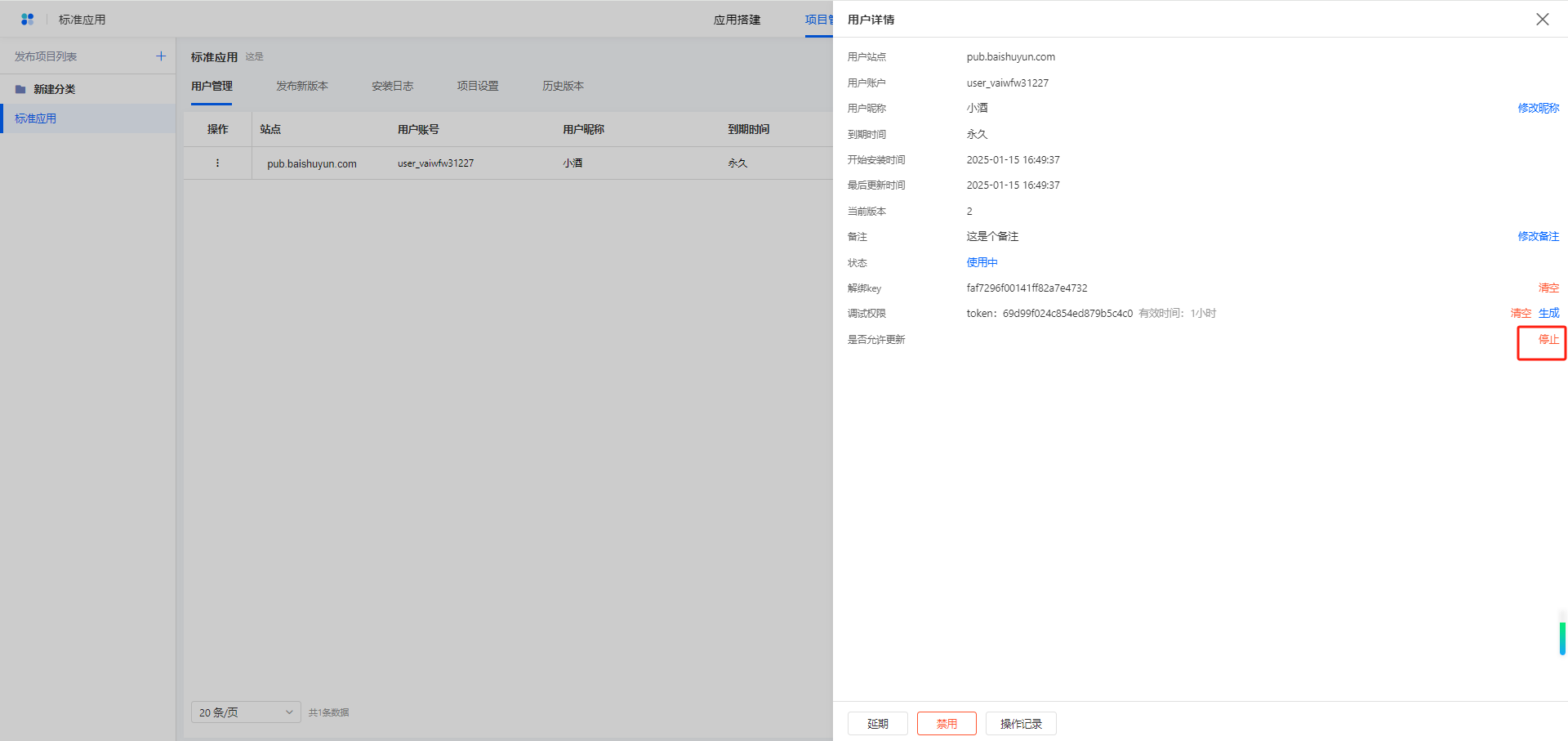Switch to the 安装日志 tab

[x=392, y=86]
